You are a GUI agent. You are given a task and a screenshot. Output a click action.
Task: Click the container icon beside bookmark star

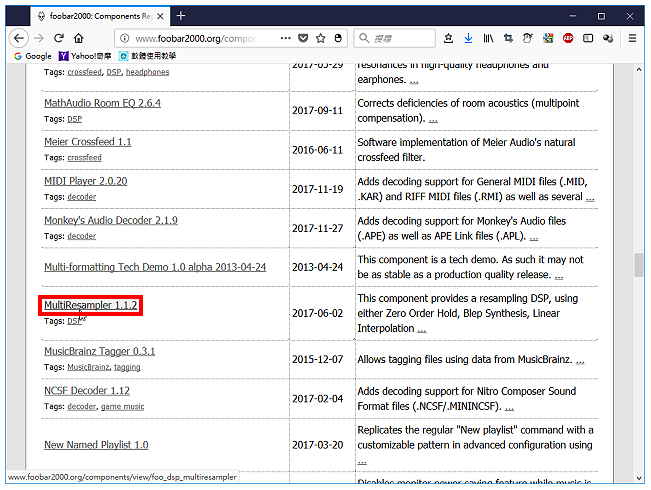tap(338, 38)
